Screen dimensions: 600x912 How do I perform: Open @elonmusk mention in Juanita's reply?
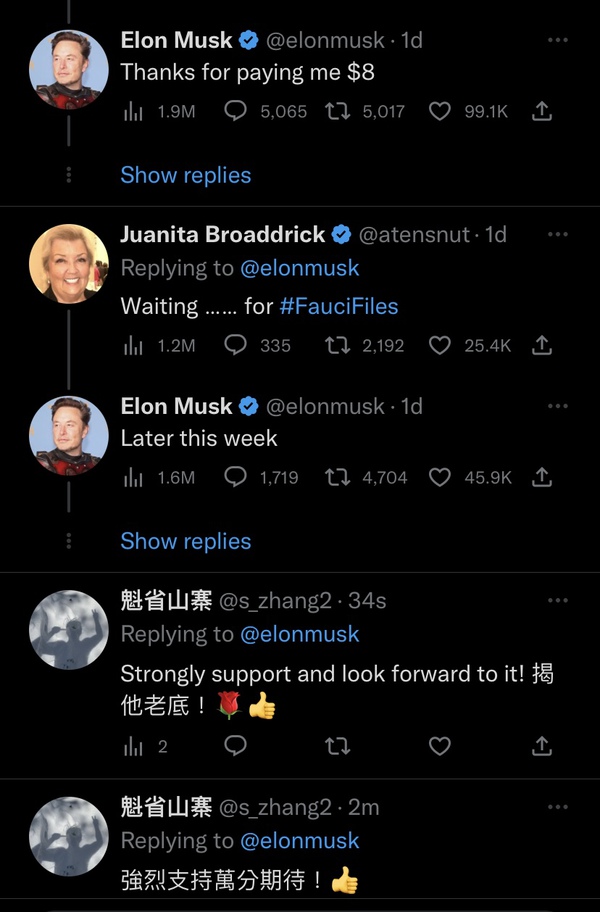(300, 268)
